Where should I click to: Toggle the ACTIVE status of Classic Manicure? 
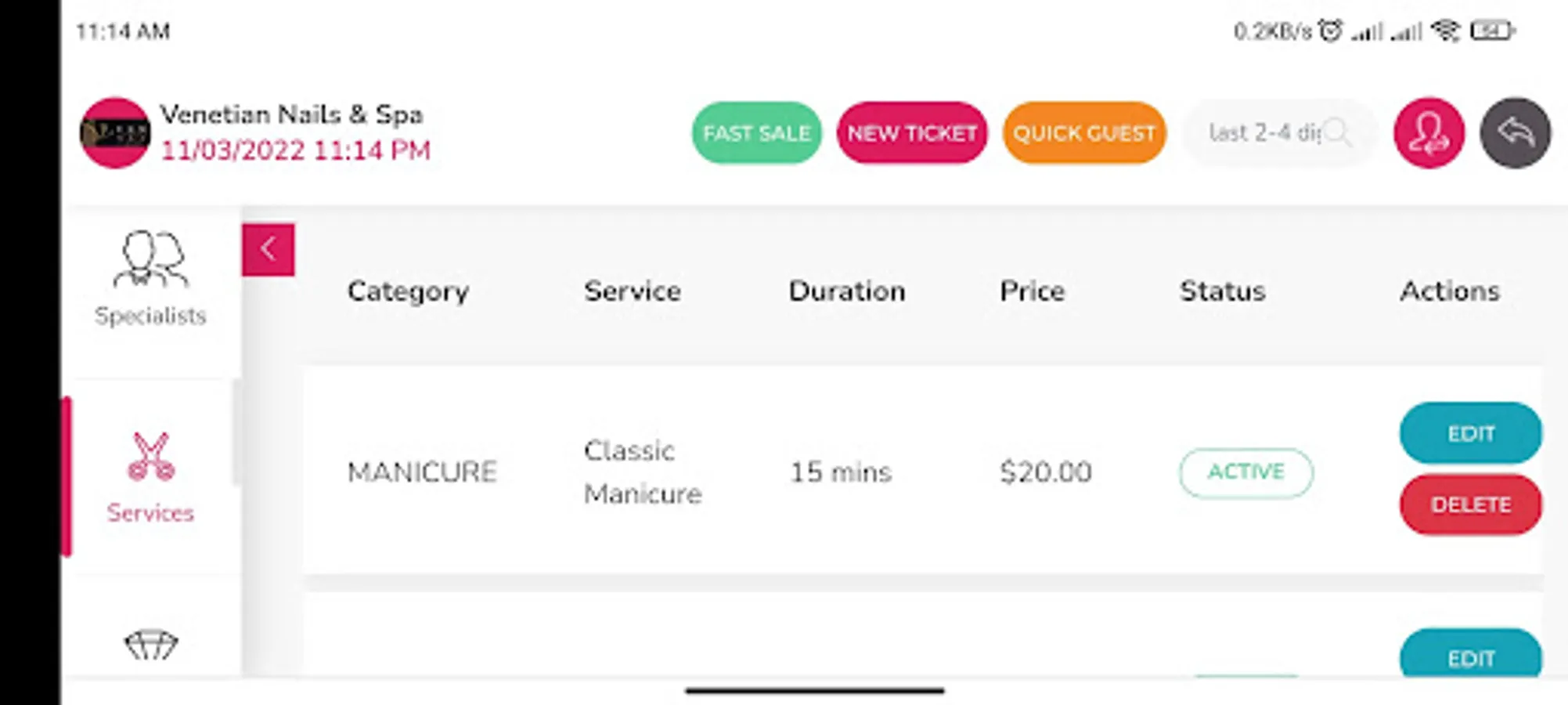point(1245,472)
